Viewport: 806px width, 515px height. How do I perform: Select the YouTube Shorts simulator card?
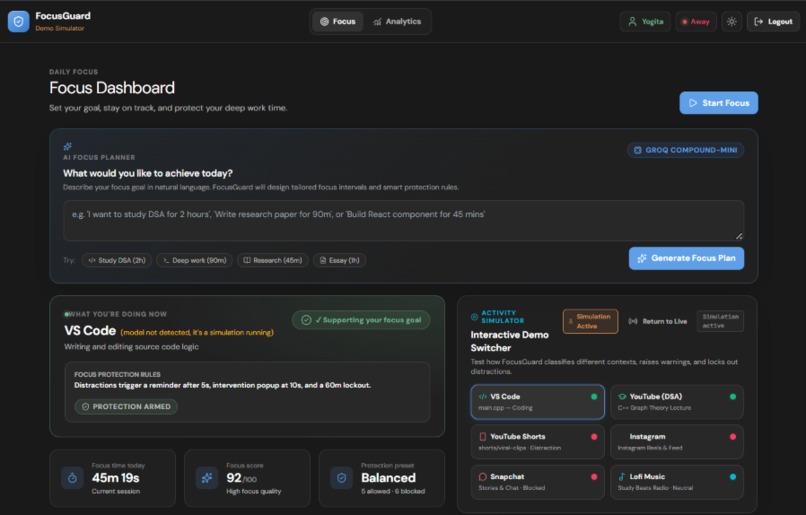537,442
